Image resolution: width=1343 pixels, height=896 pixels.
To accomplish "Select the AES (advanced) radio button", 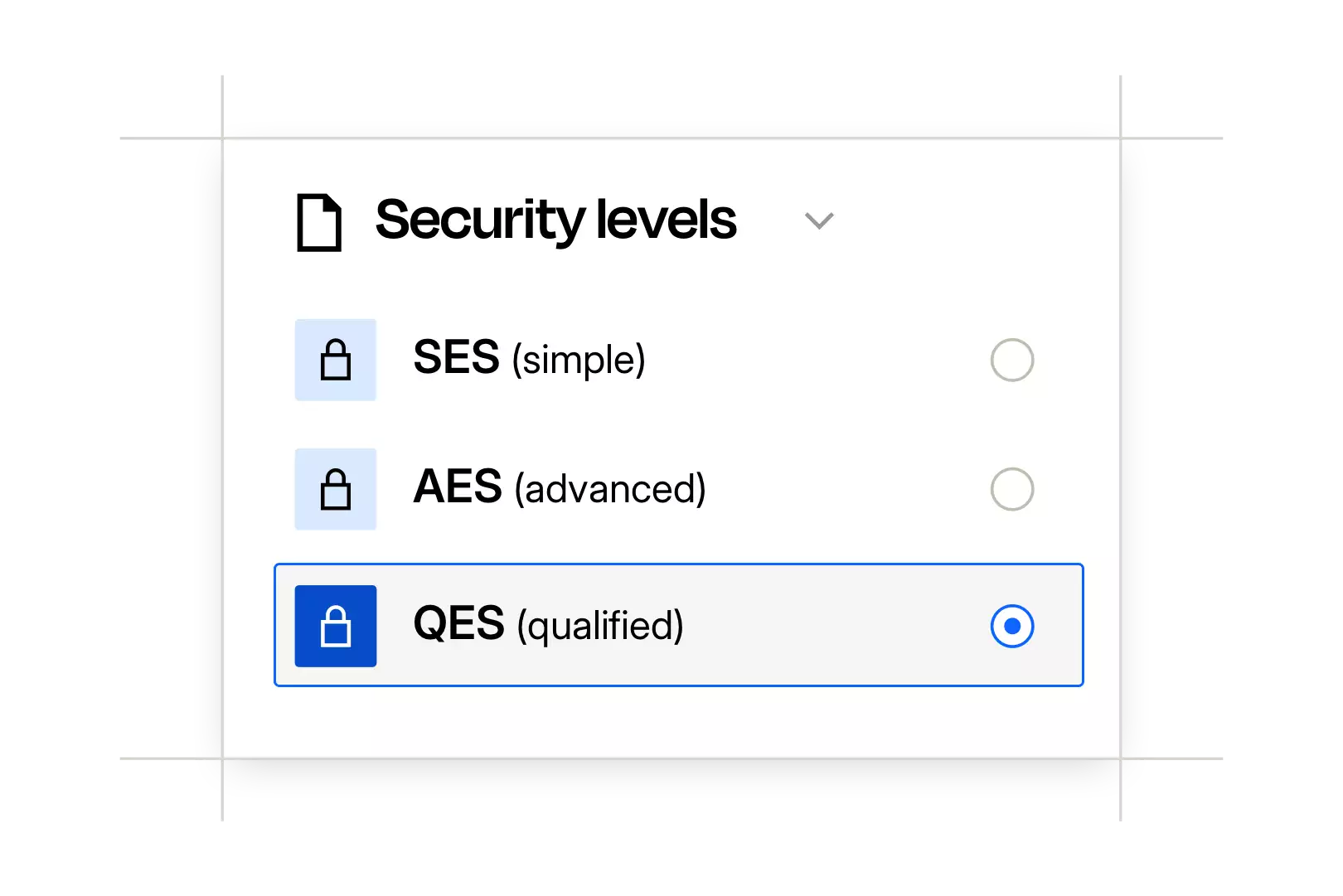I will [1011, 489].
